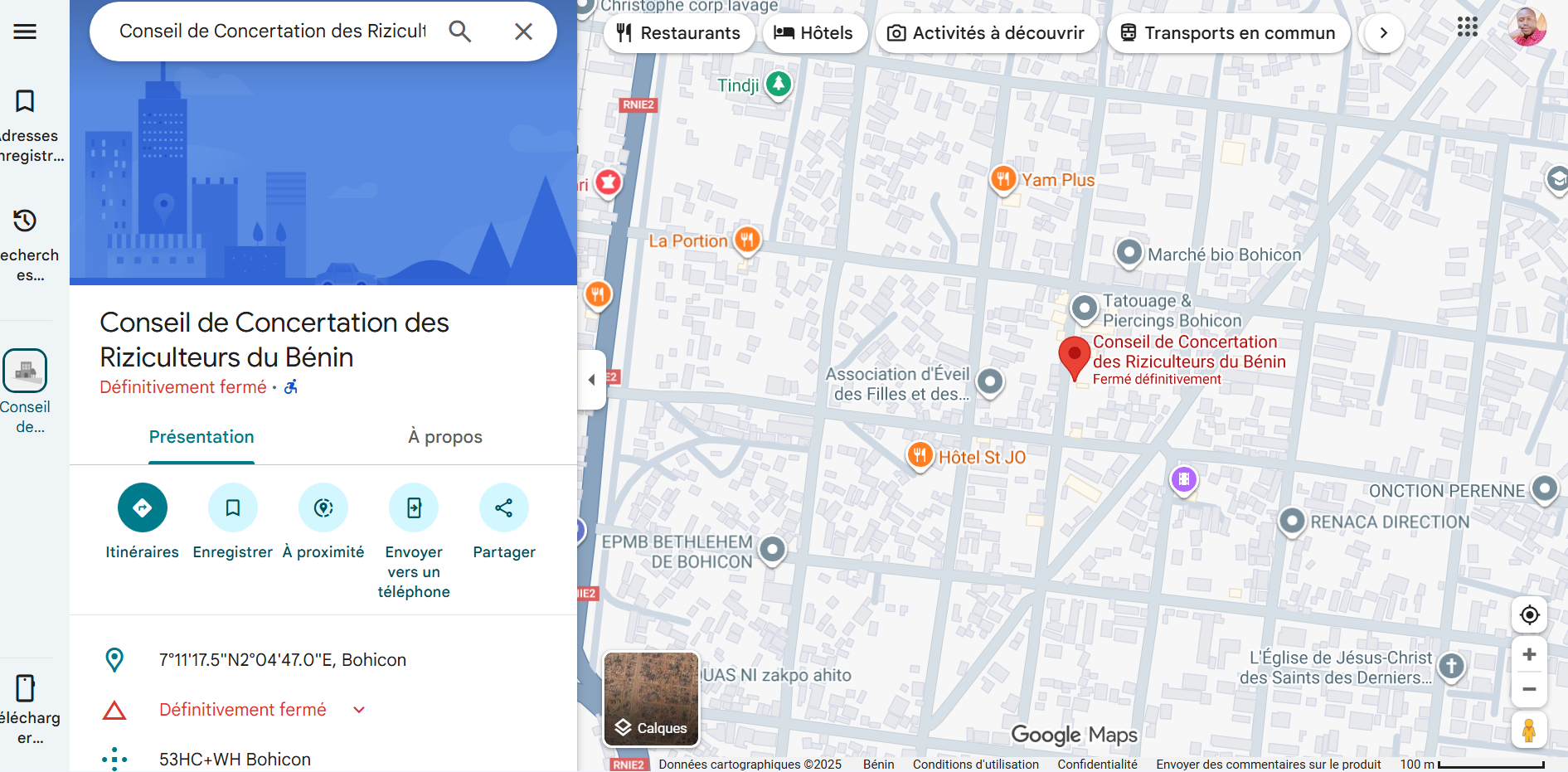Switch to the À propos tab

(444, 437)
